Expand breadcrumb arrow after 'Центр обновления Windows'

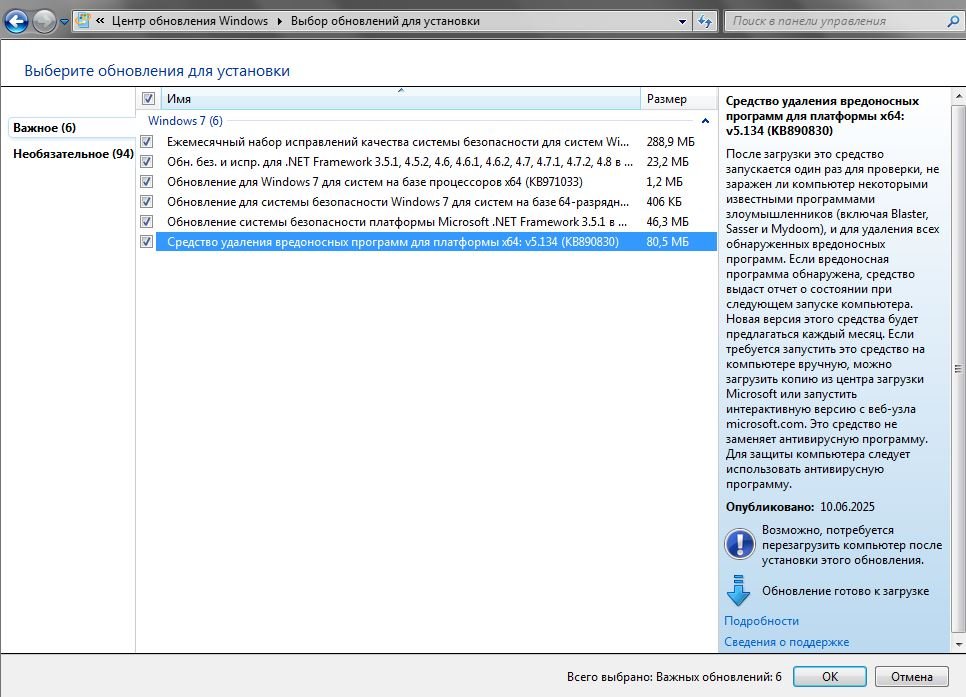[279, 22]
